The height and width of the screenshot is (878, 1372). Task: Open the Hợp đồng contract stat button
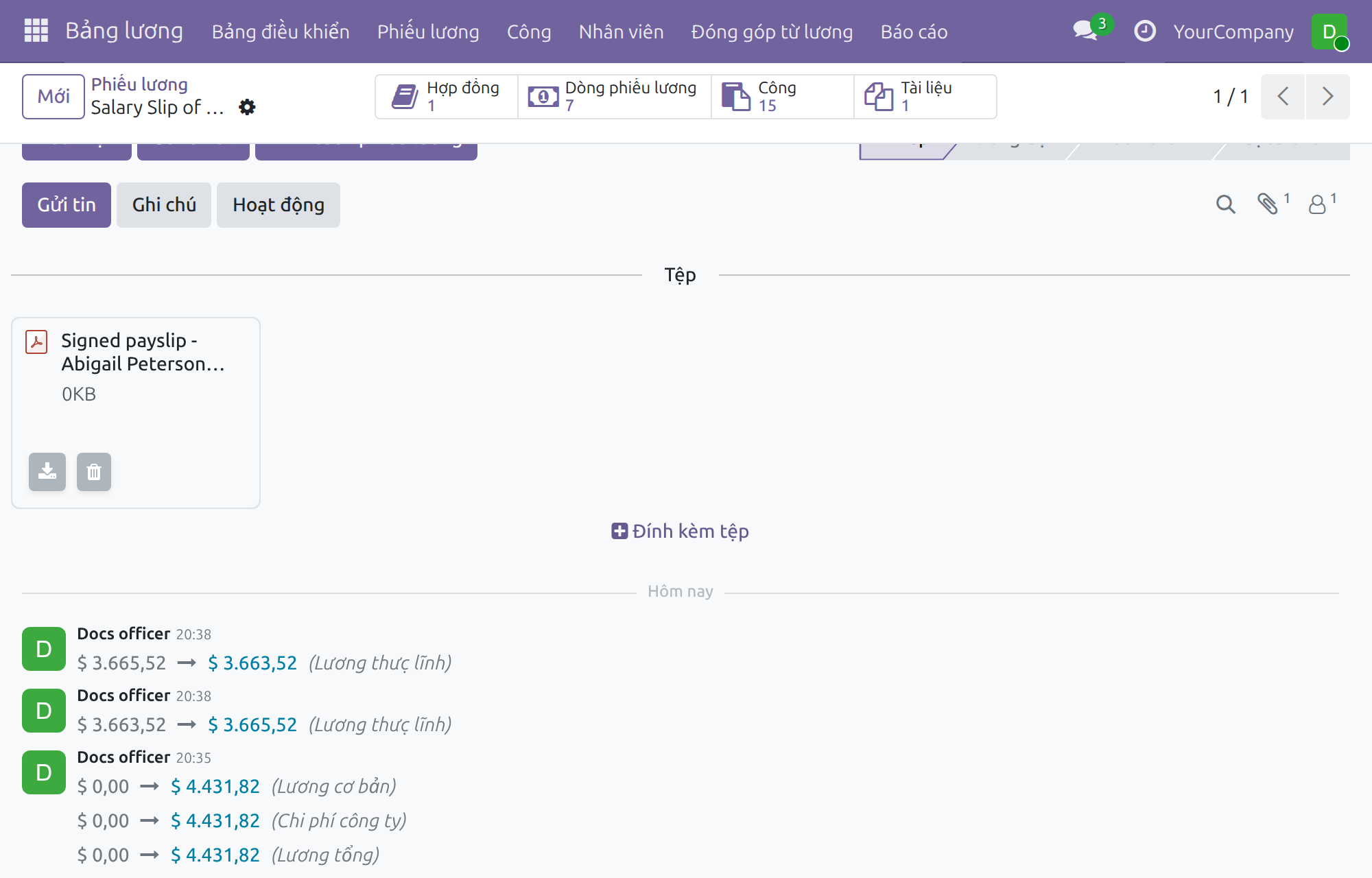(447, 97)
